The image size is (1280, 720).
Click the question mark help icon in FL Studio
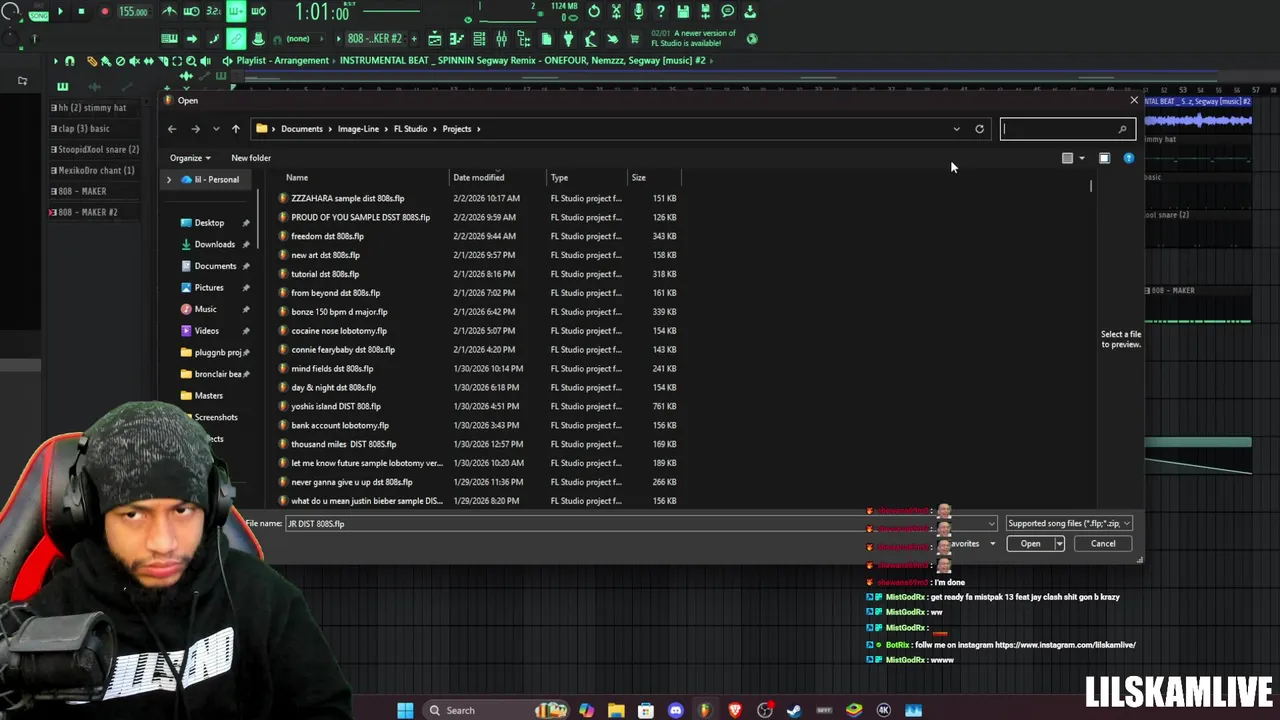(661, 11)
